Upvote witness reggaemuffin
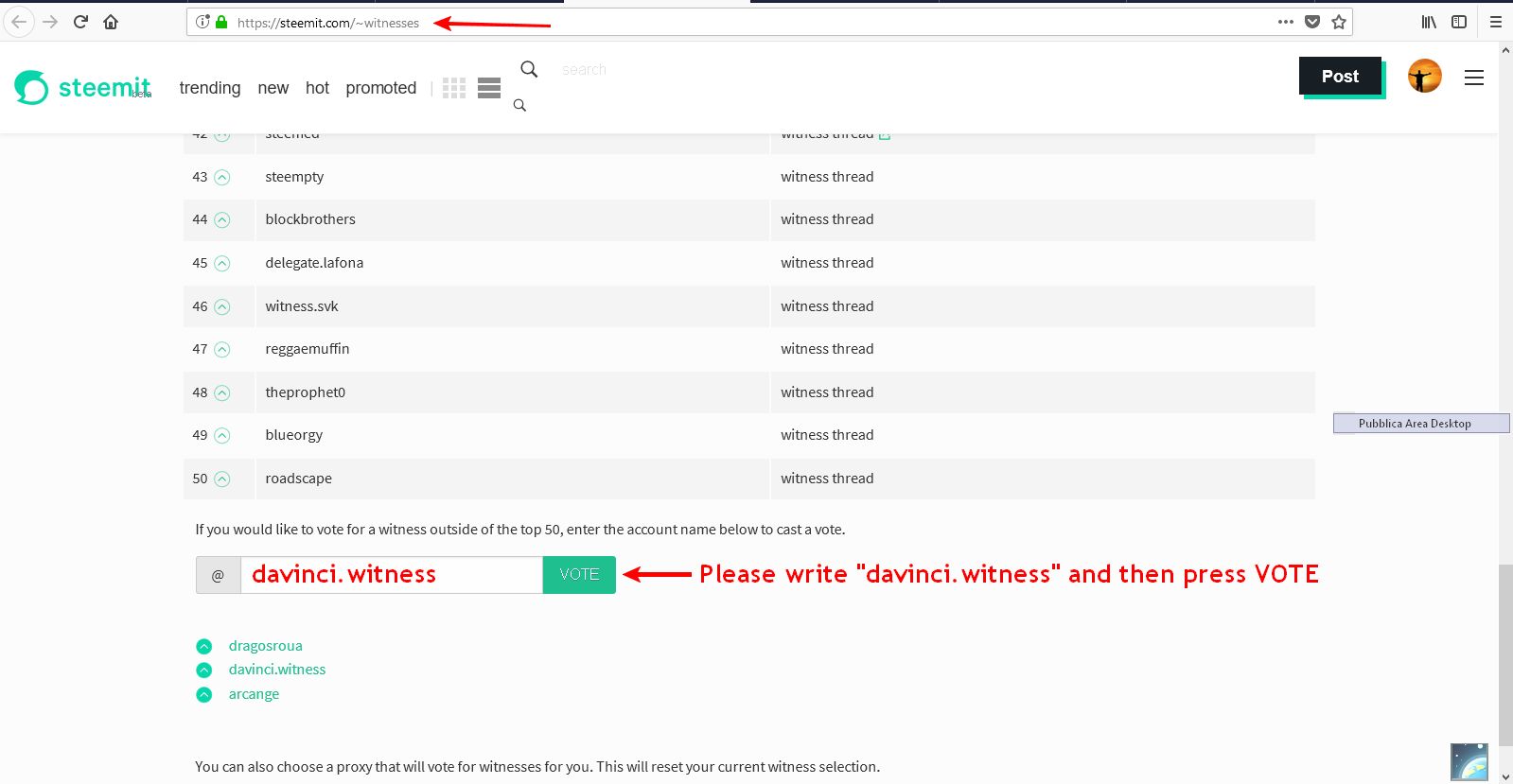 pos(222,350)
